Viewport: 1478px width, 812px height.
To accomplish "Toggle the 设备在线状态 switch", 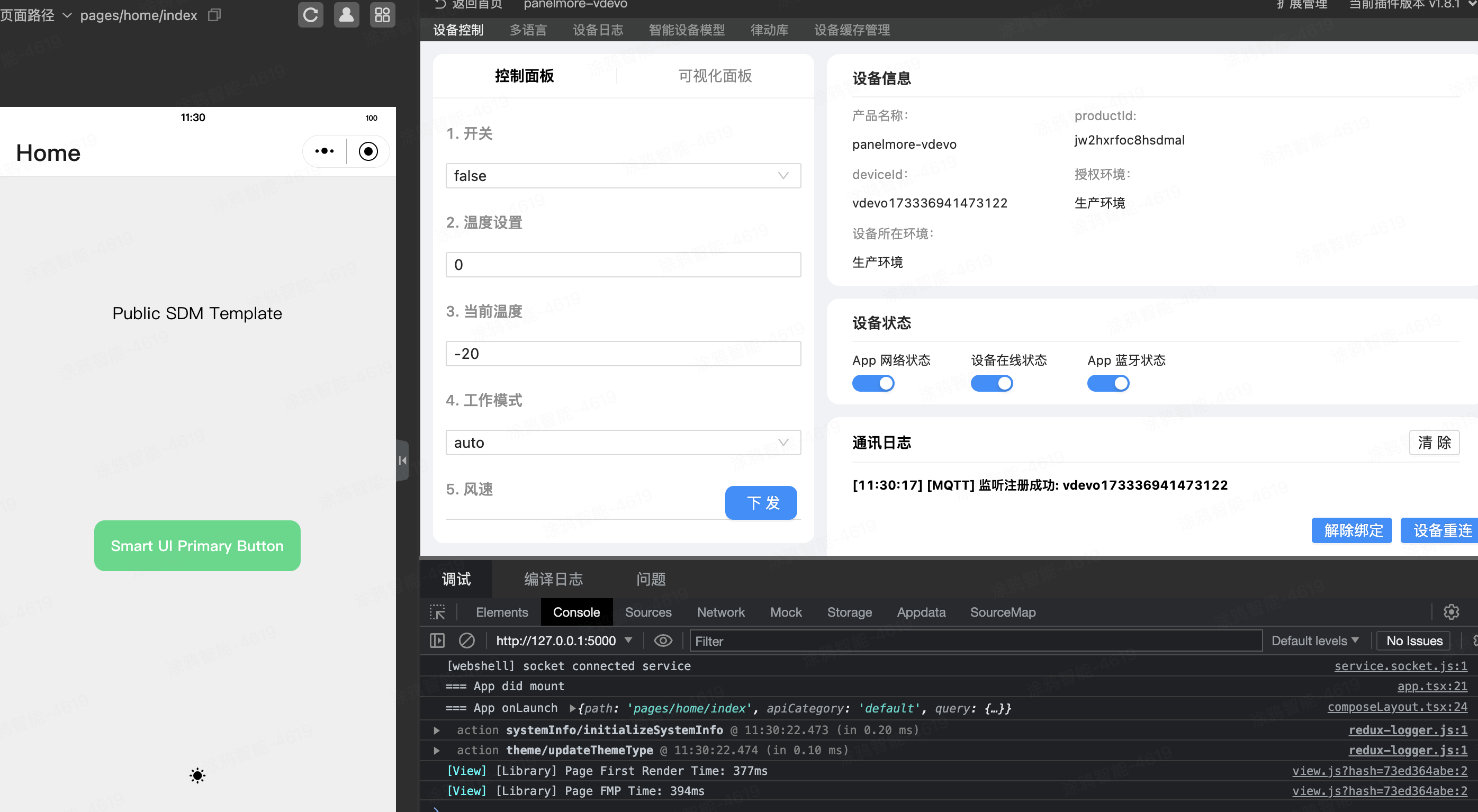I will 991,383.
